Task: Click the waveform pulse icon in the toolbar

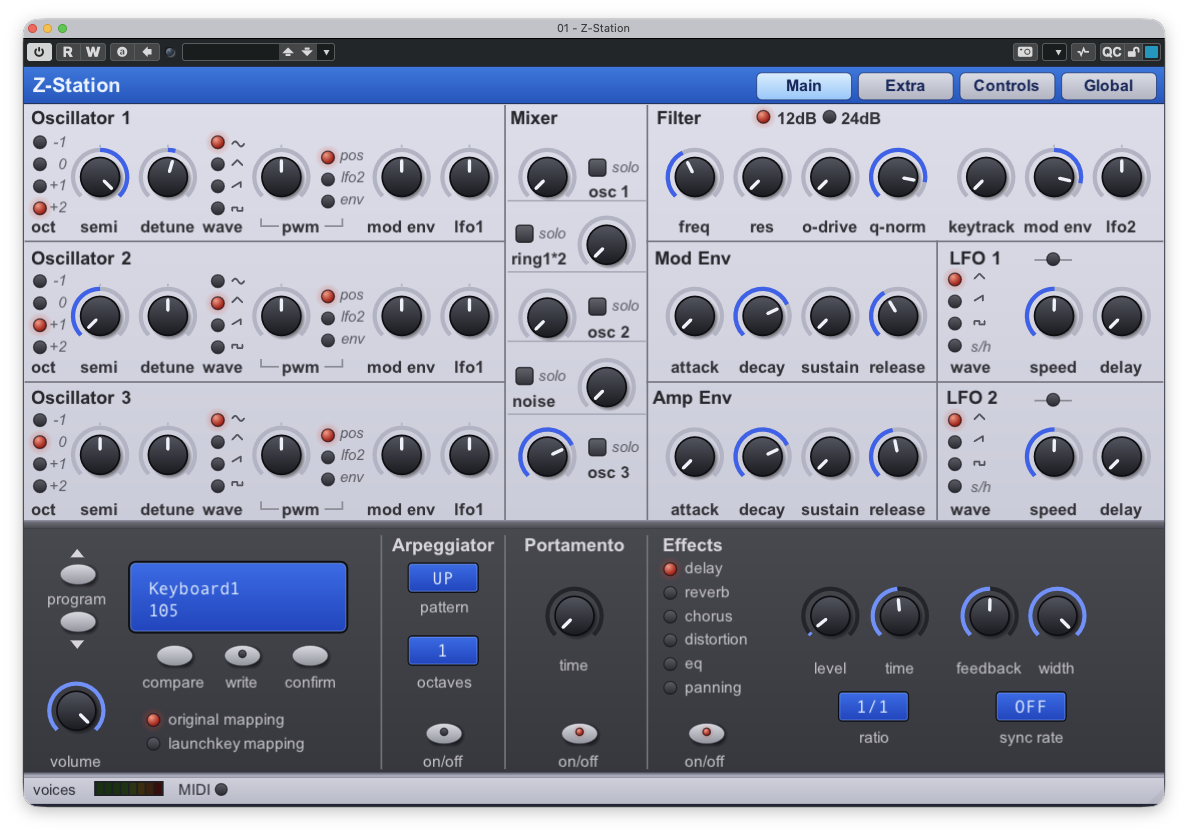Action: point(1083,52)
